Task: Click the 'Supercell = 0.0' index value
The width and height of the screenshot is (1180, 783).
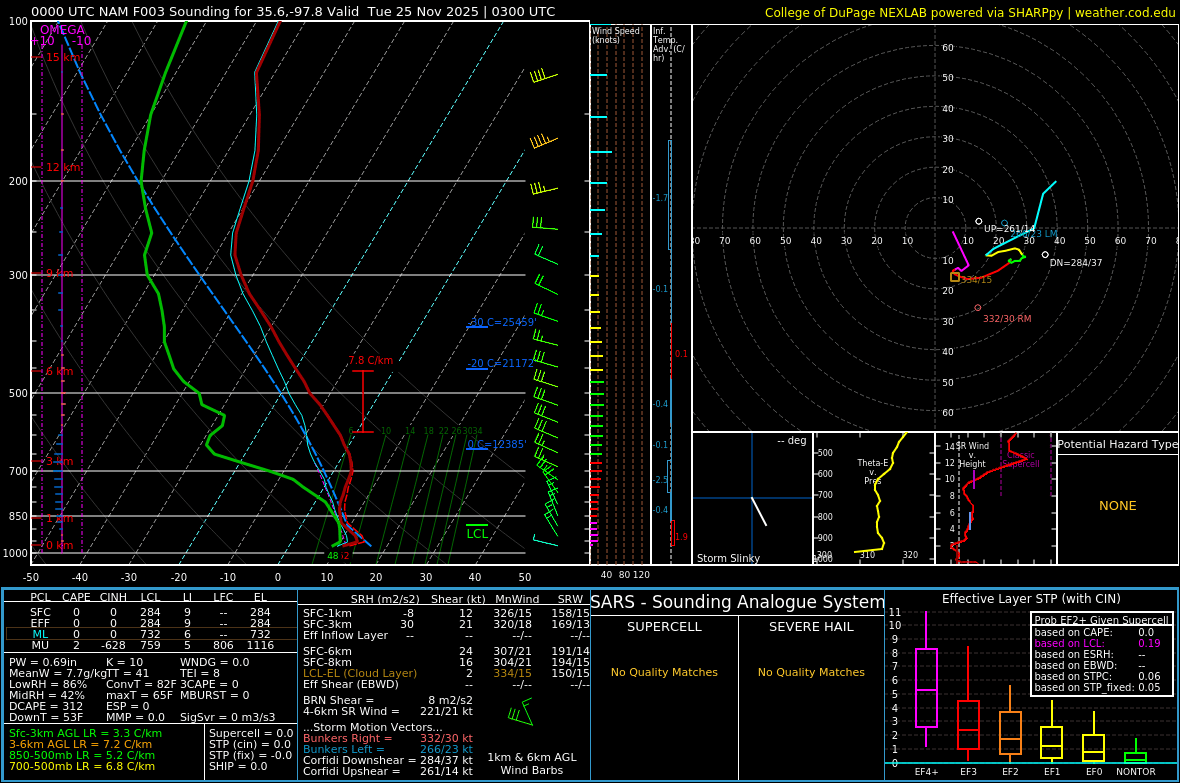Action: click(x=251, y=733)
